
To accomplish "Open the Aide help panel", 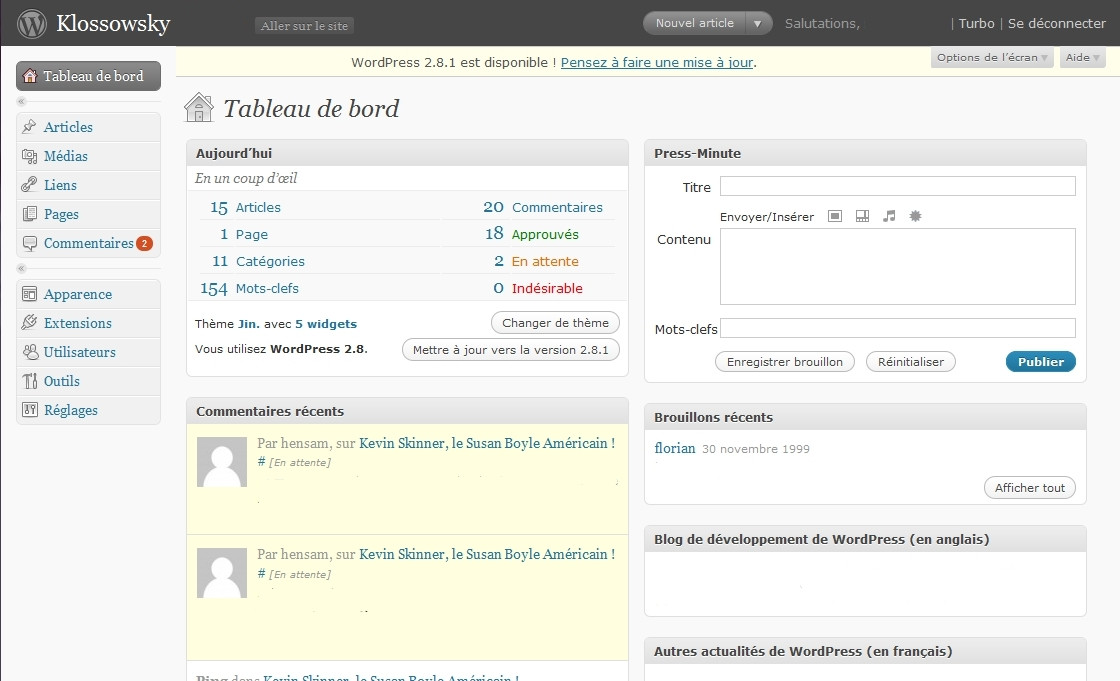I will point(1082,57).
